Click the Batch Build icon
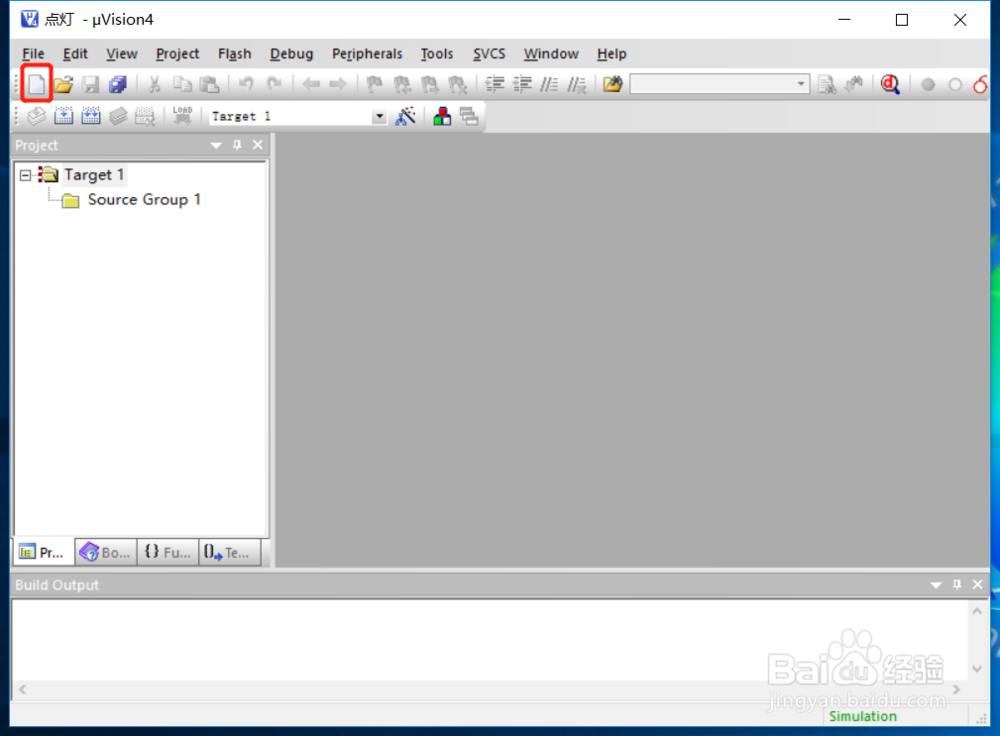1000x736 pixels. [x=118, y=116]
